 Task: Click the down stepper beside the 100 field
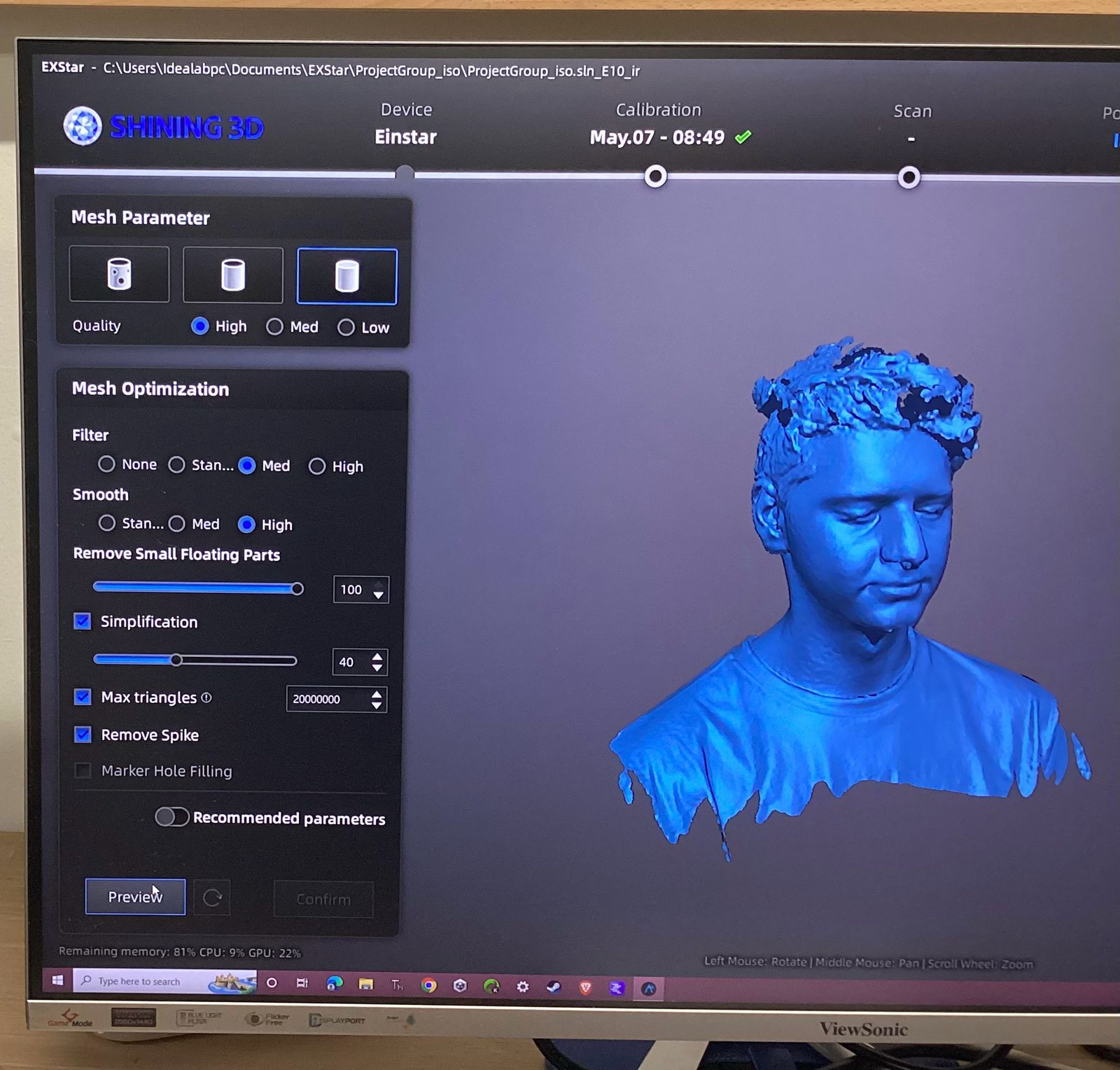point(378,597)
